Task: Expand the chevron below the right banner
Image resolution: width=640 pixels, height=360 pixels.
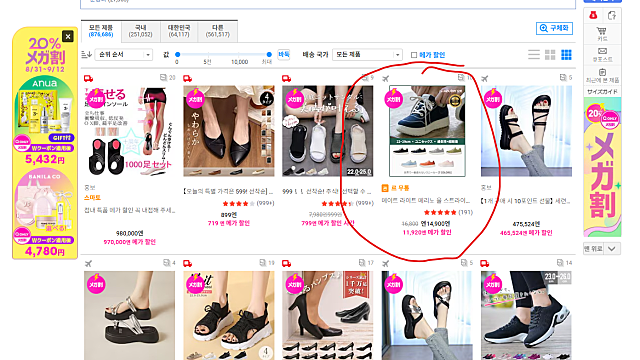Action: click(611, 249)
